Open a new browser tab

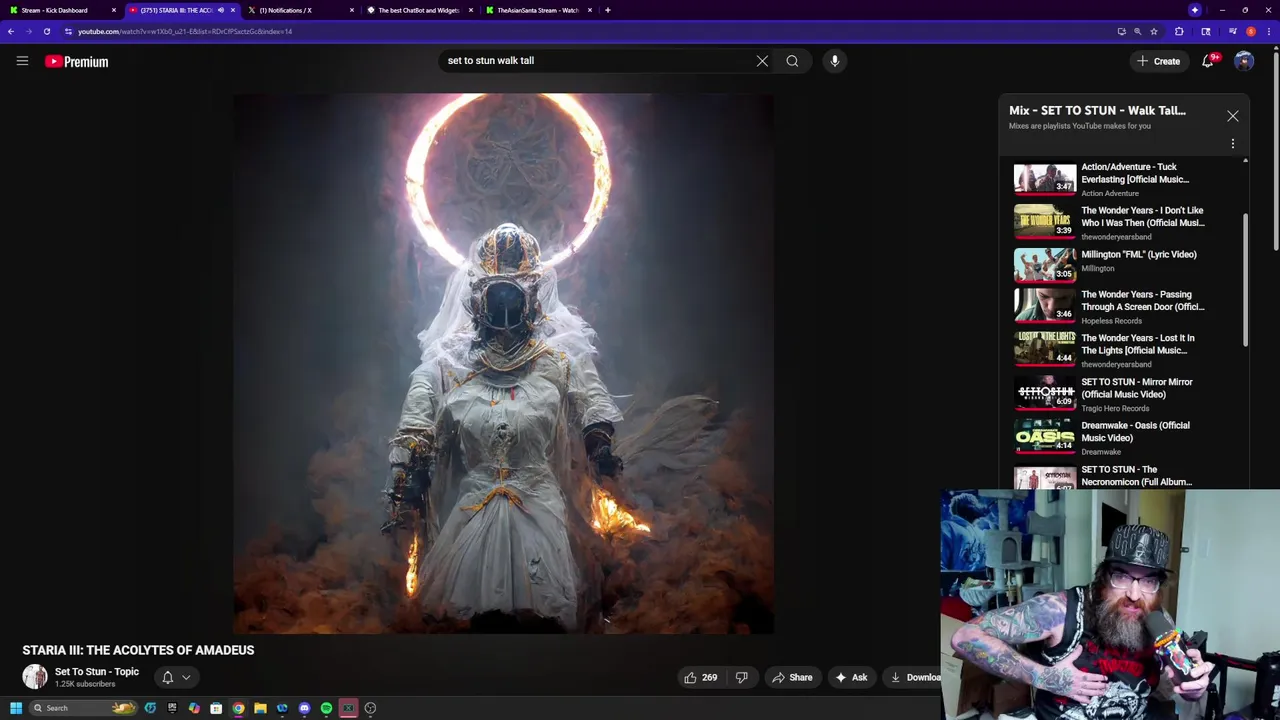(x=608, y=10)
